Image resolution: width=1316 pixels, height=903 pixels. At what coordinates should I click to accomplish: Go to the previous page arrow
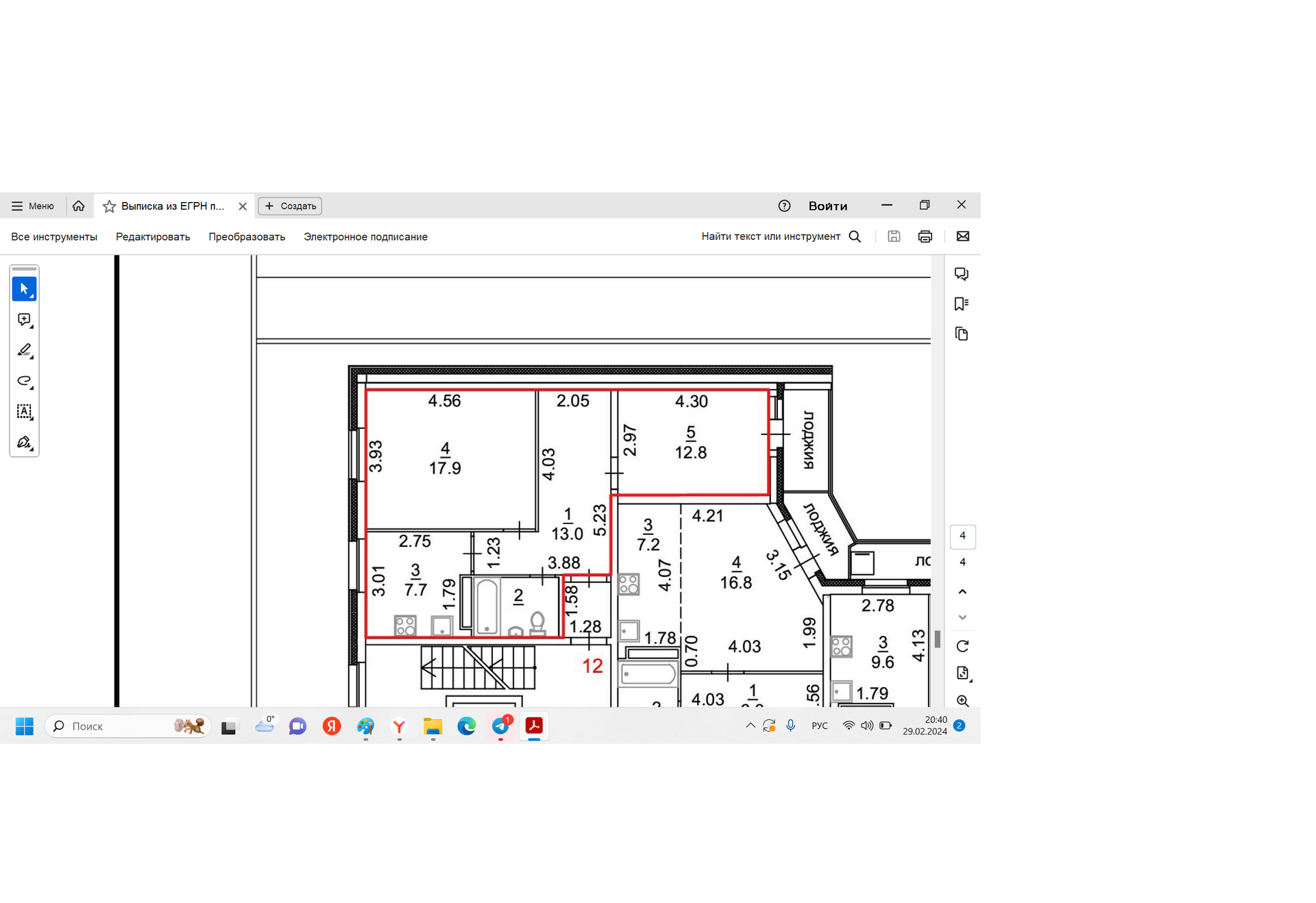point(962,591)
